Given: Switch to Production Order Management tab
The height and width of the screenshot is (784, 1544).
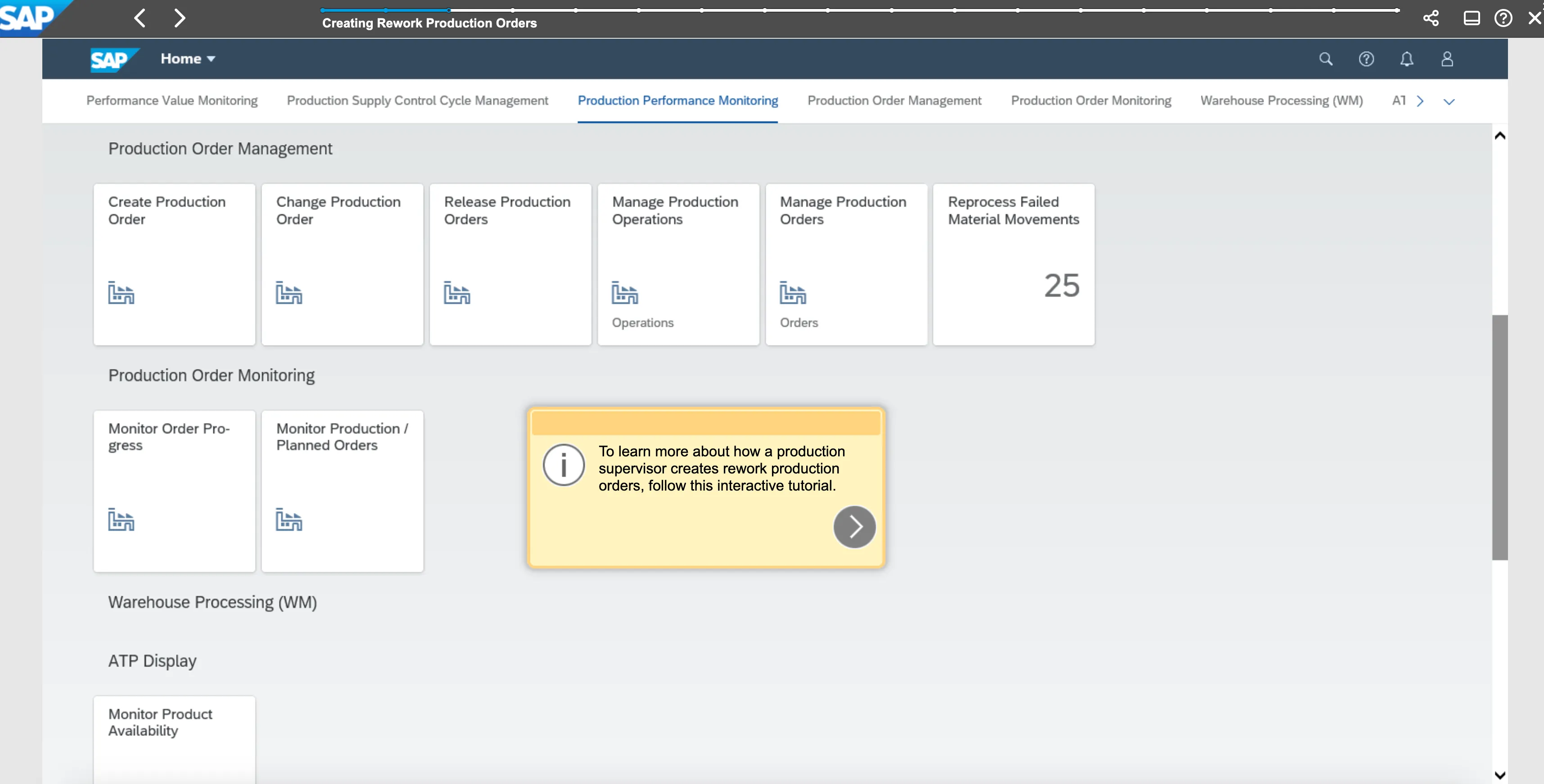Looking at the screenshot, I should pos(894,101).
